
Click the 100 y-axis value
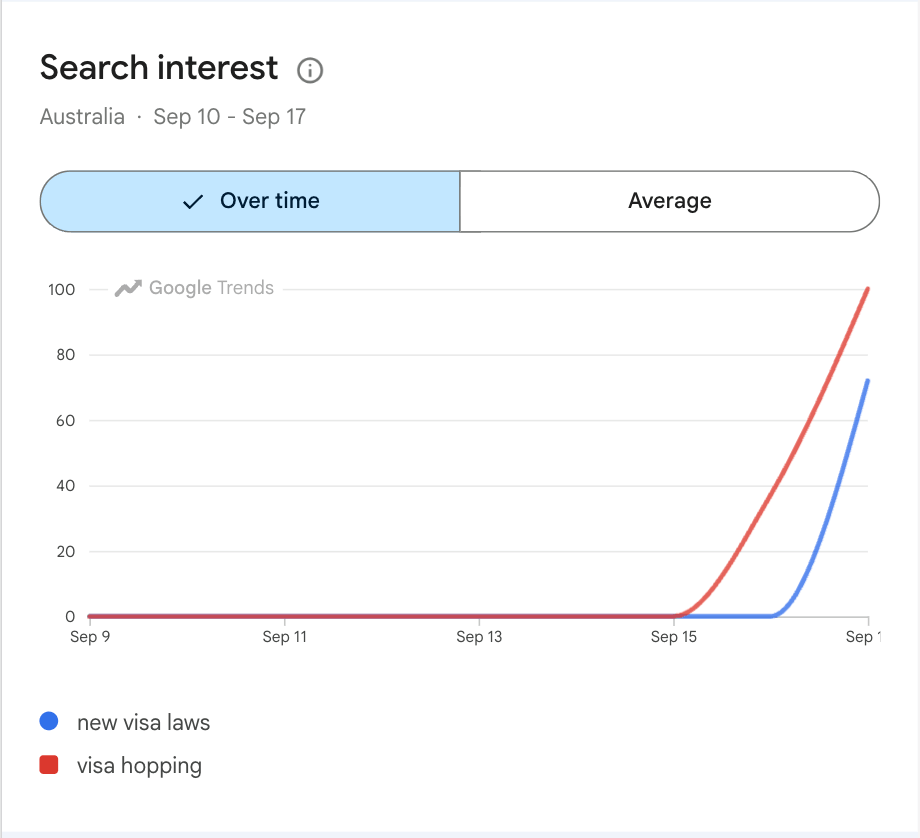[62, 289]
